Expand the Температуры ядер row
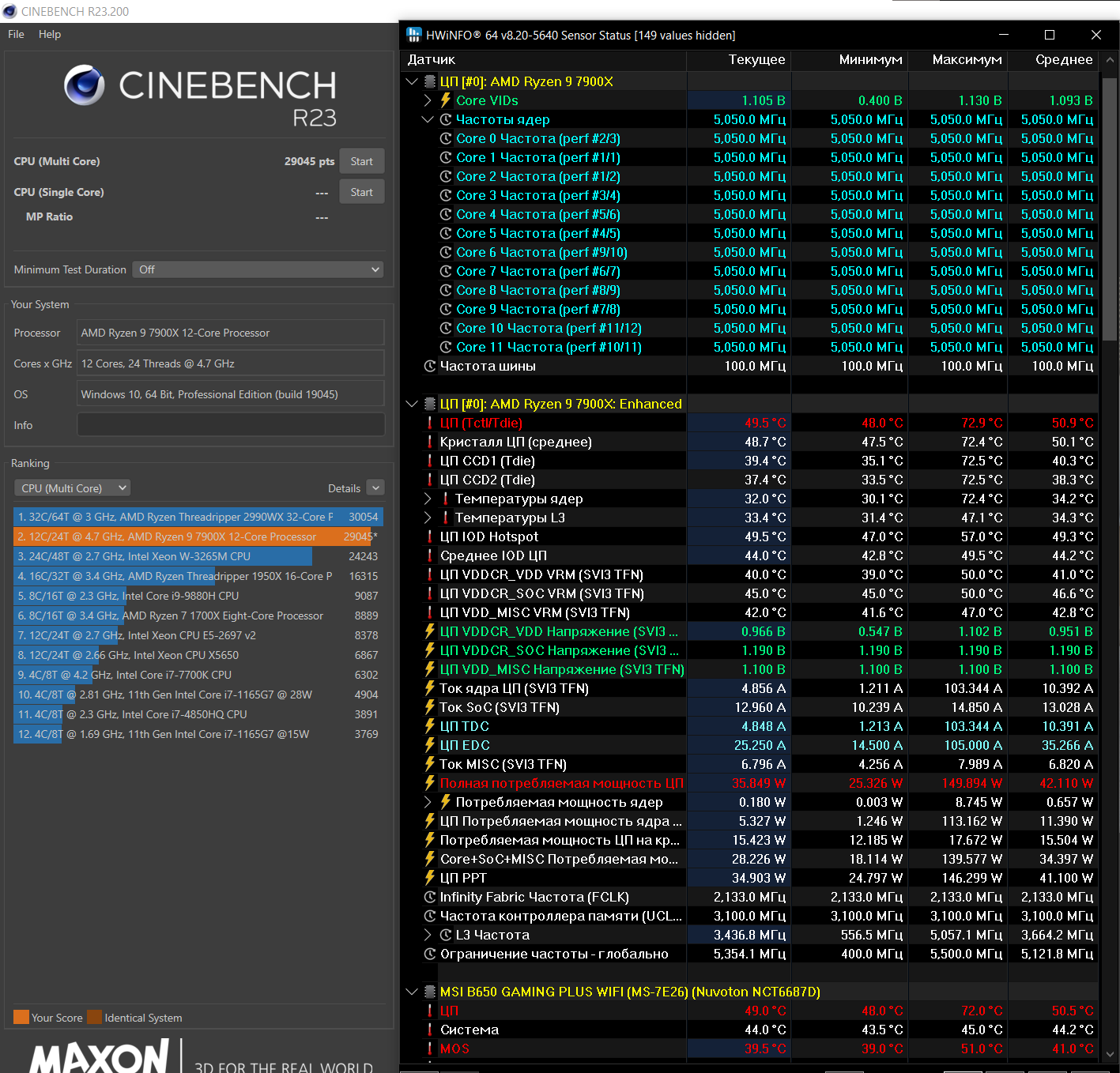1120x1073 pixels. [428, 499]
